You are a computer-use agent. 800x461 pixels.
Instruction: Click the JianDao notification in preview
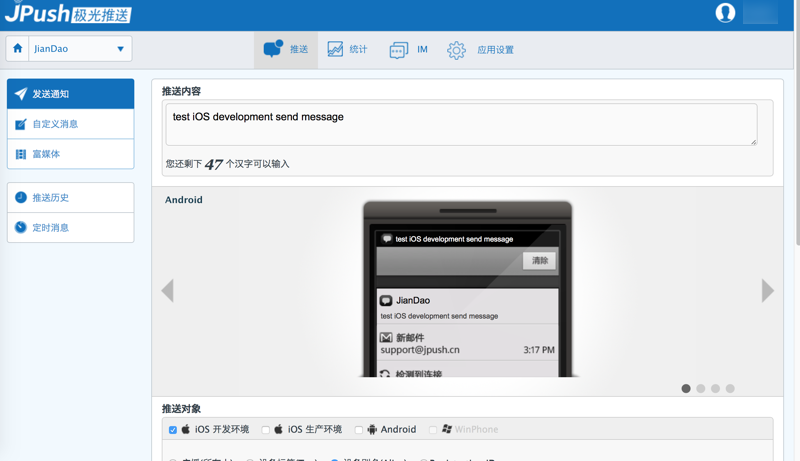tap(467, 306)
